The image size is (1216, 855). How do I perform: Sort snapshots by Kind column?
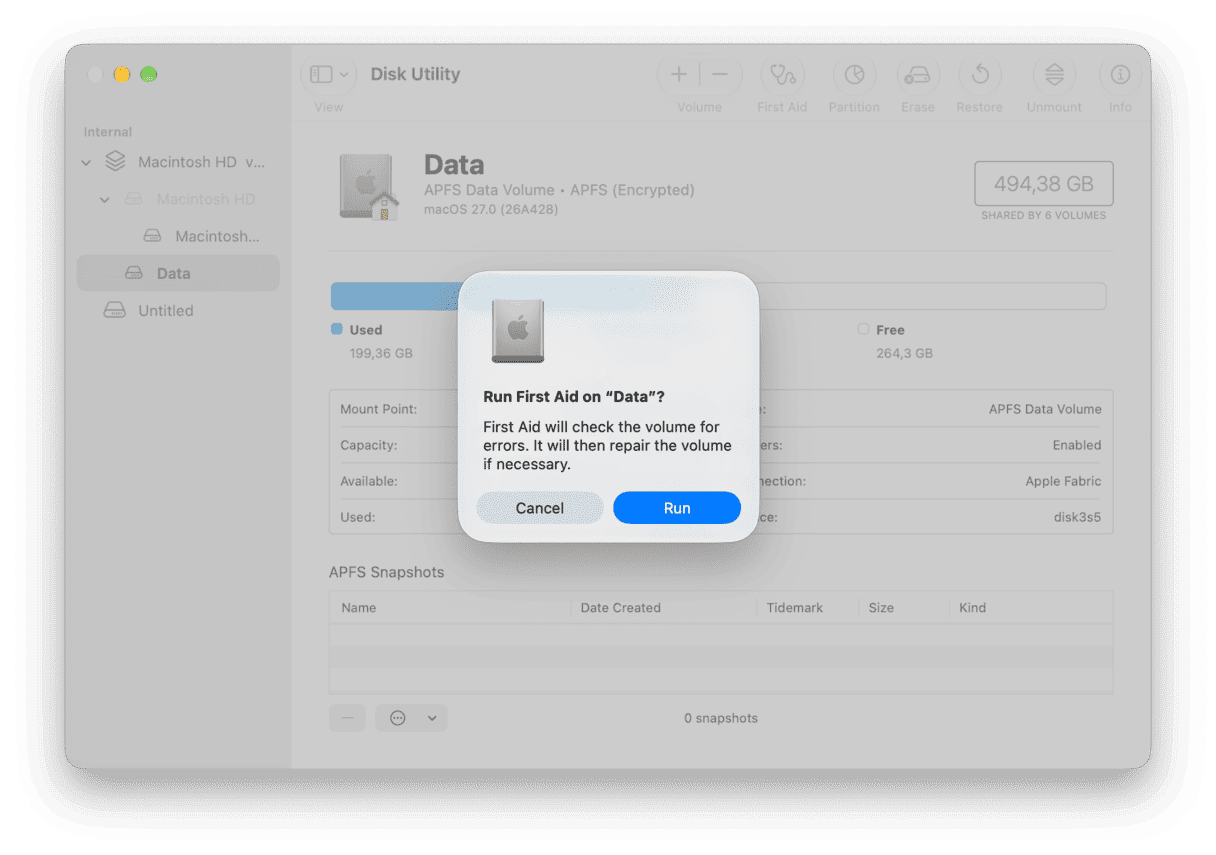(x=972, y=607)
